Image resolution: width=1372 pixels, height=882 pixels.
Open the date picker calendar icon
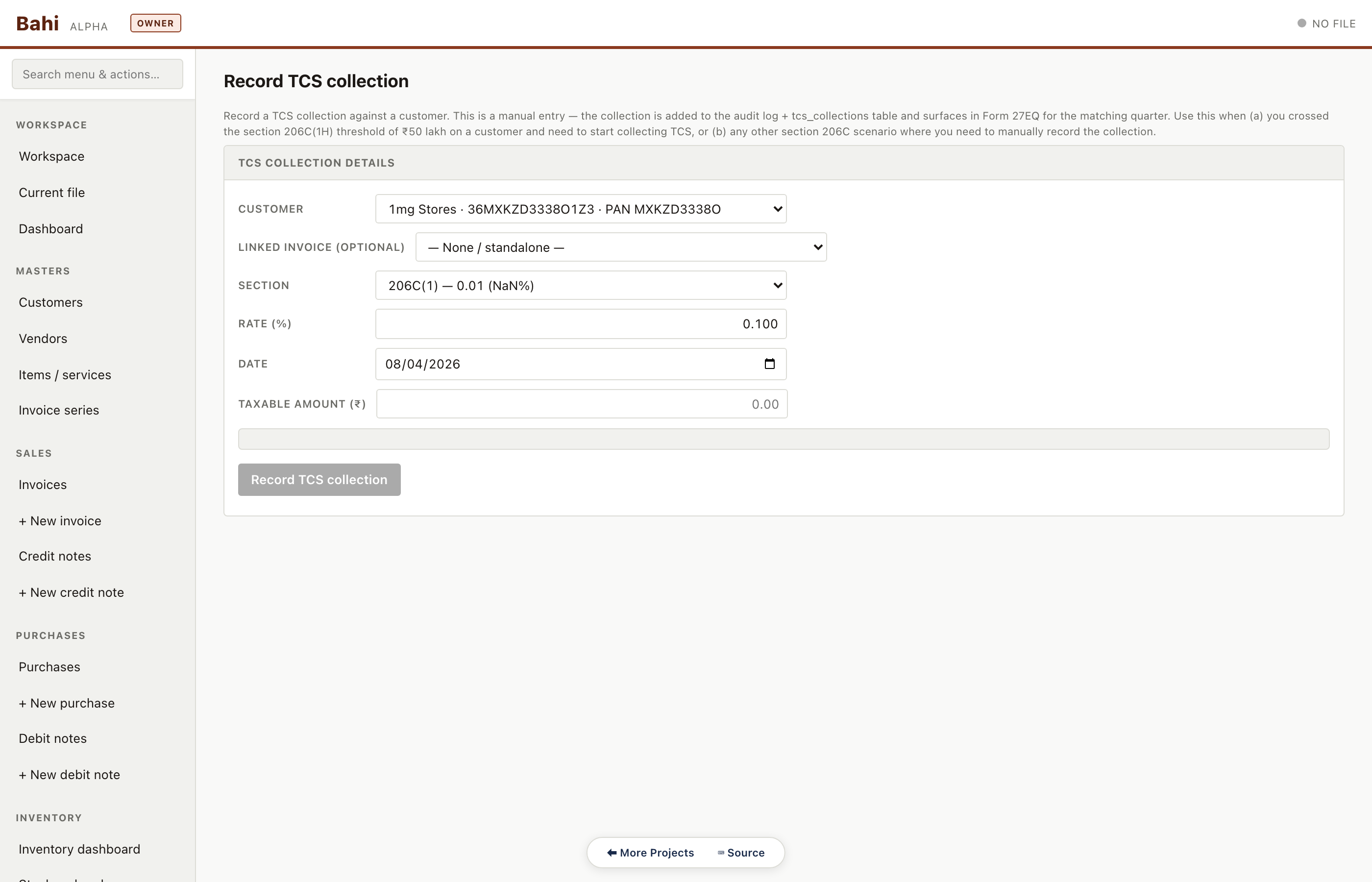(x=769, y=364)
